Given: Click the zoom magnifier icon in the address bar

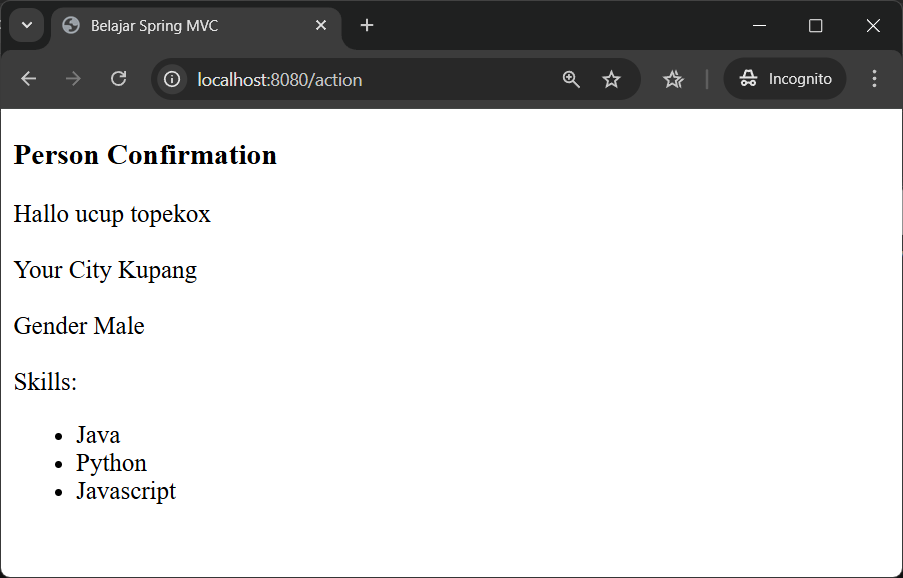Looking at the screenshot, I should point(571,78).
